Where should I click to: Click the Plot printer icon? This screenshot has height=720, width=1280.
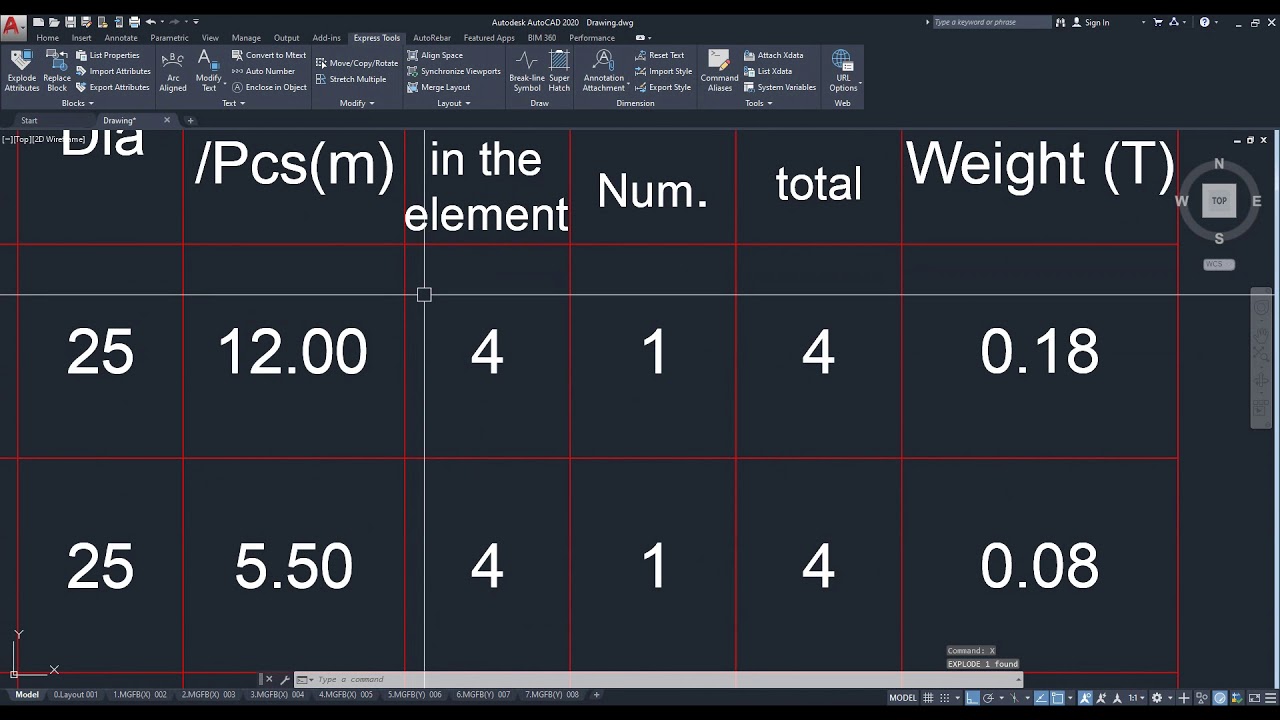[135, 22]
